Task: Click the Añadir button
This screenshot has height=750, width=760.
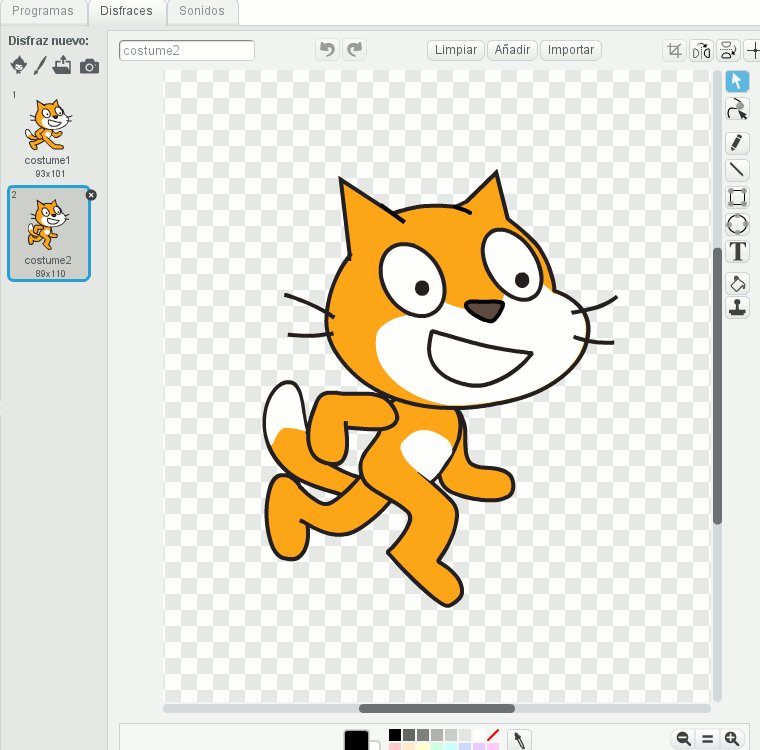Action: pyautogui.click(x=512, y=50)
